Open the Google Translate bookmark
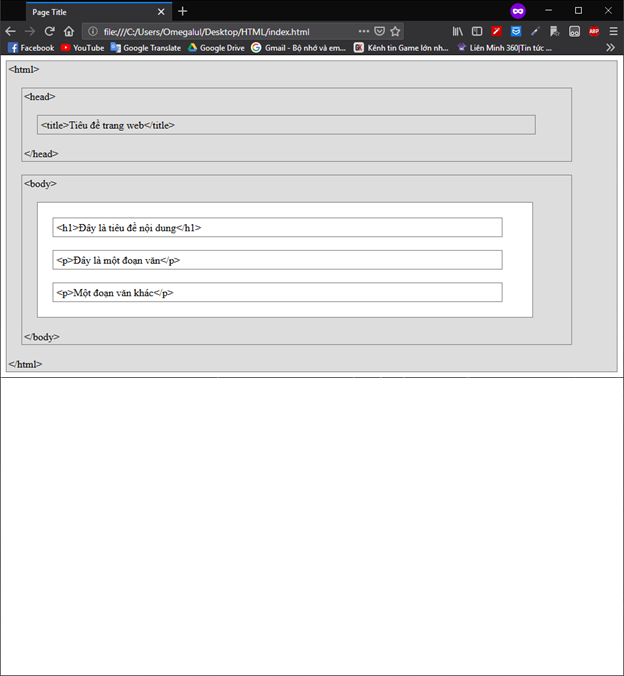 pyautogui.click(x=146, y=47)
